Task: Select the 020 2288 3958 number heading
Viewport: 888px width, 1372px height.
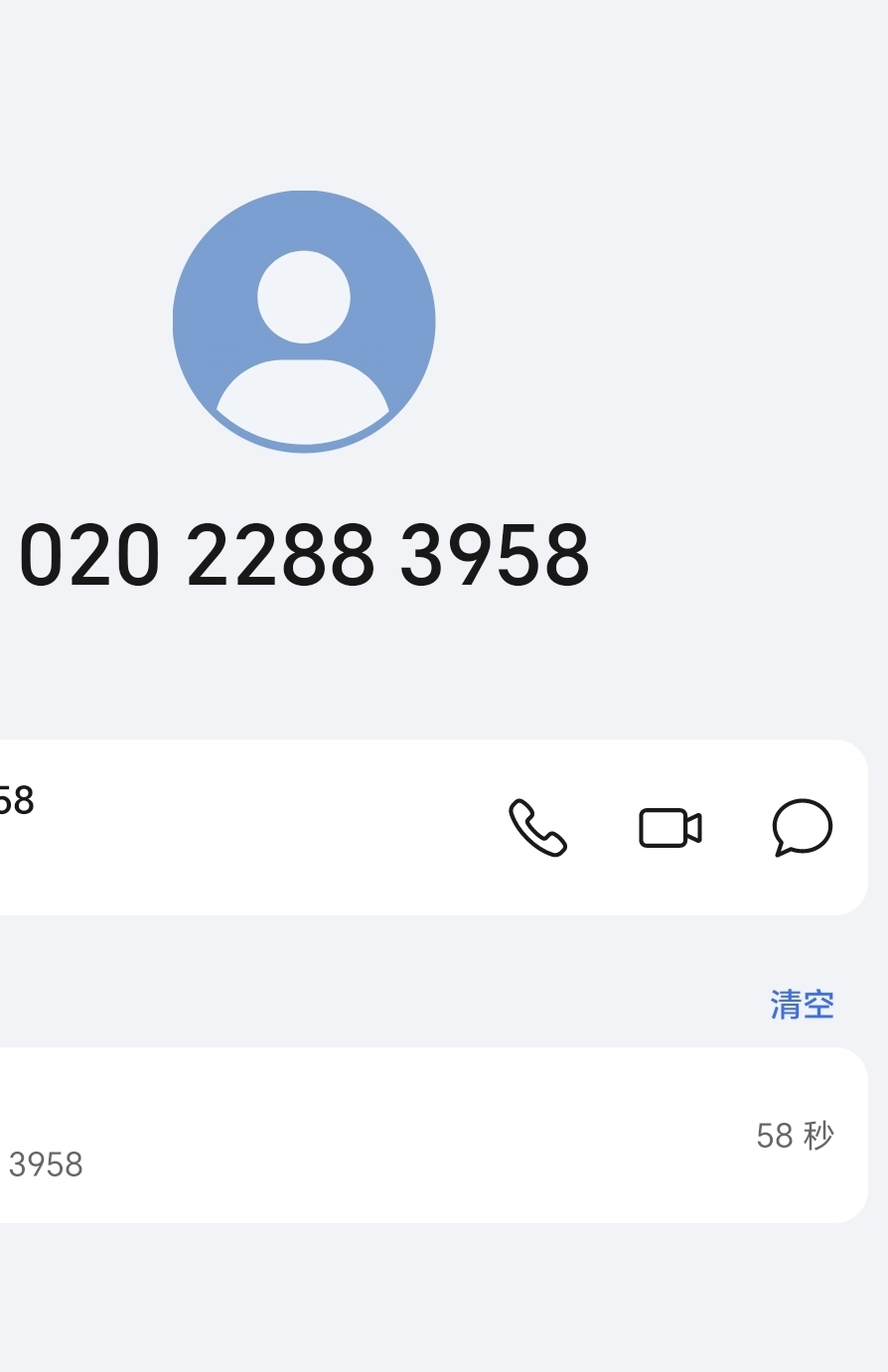Action: (305, 556)
